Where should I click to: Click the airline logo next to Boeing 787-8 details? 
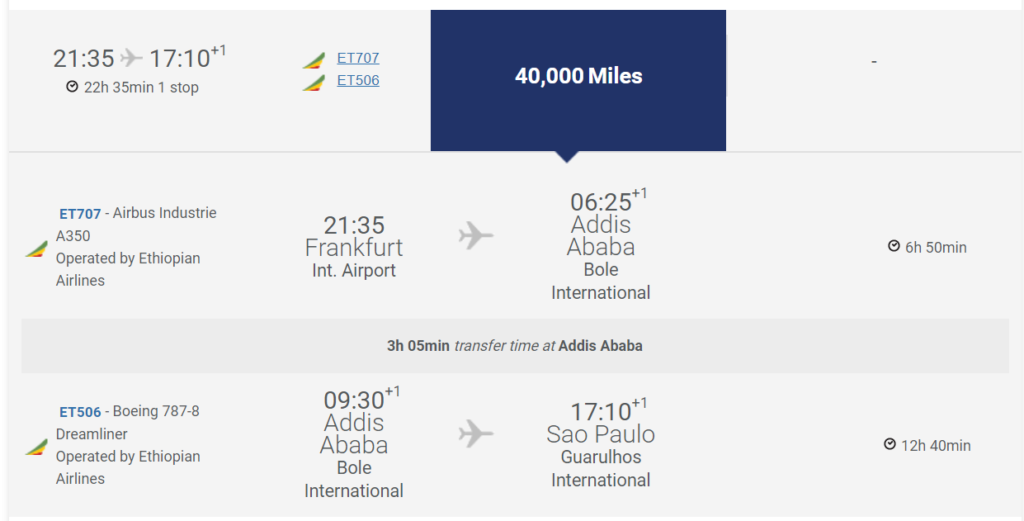click(x=37, y=447)
